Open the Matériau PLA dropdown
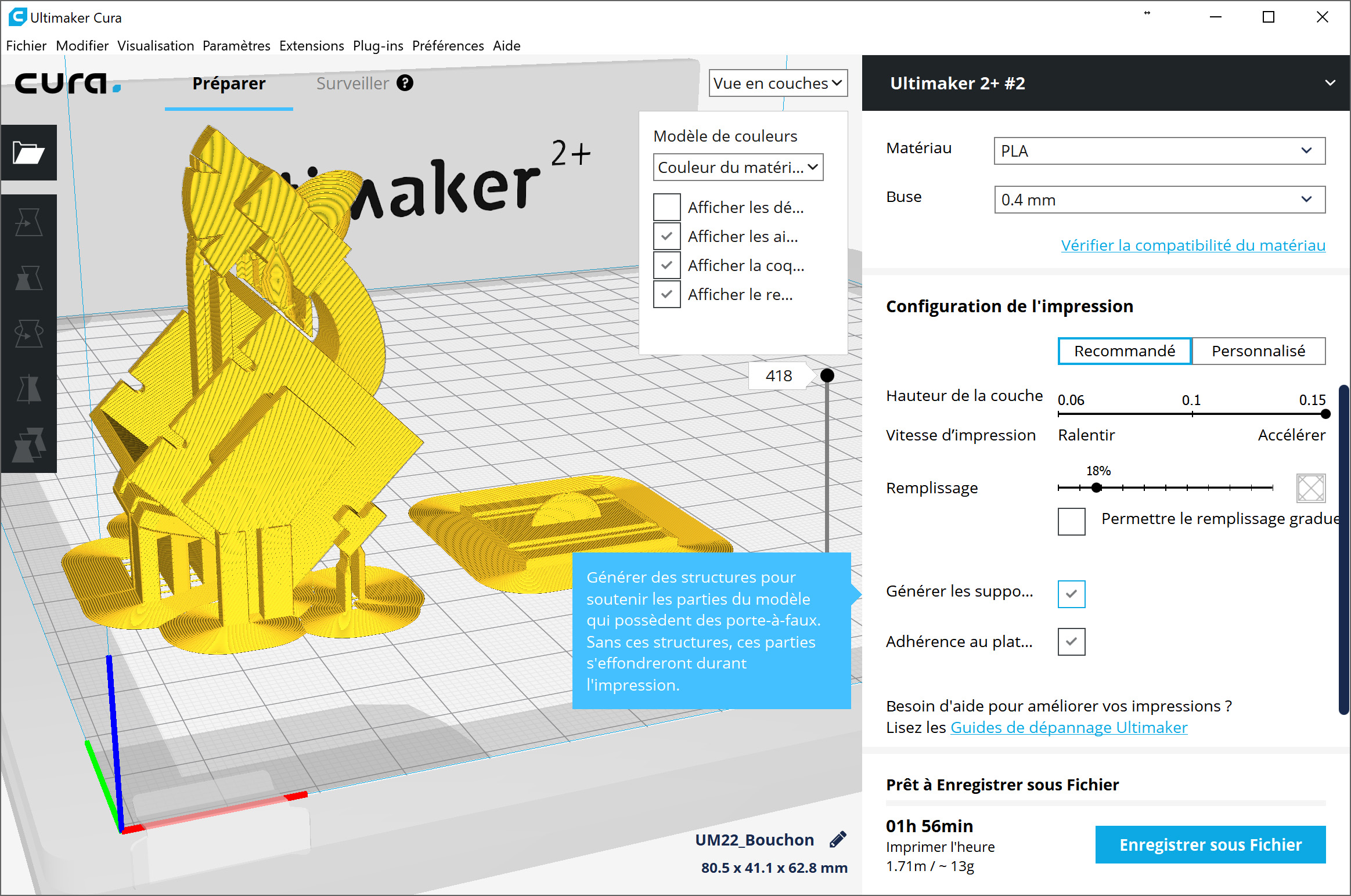This screenshot has height=896, width=1351. tap(1159, 151)
